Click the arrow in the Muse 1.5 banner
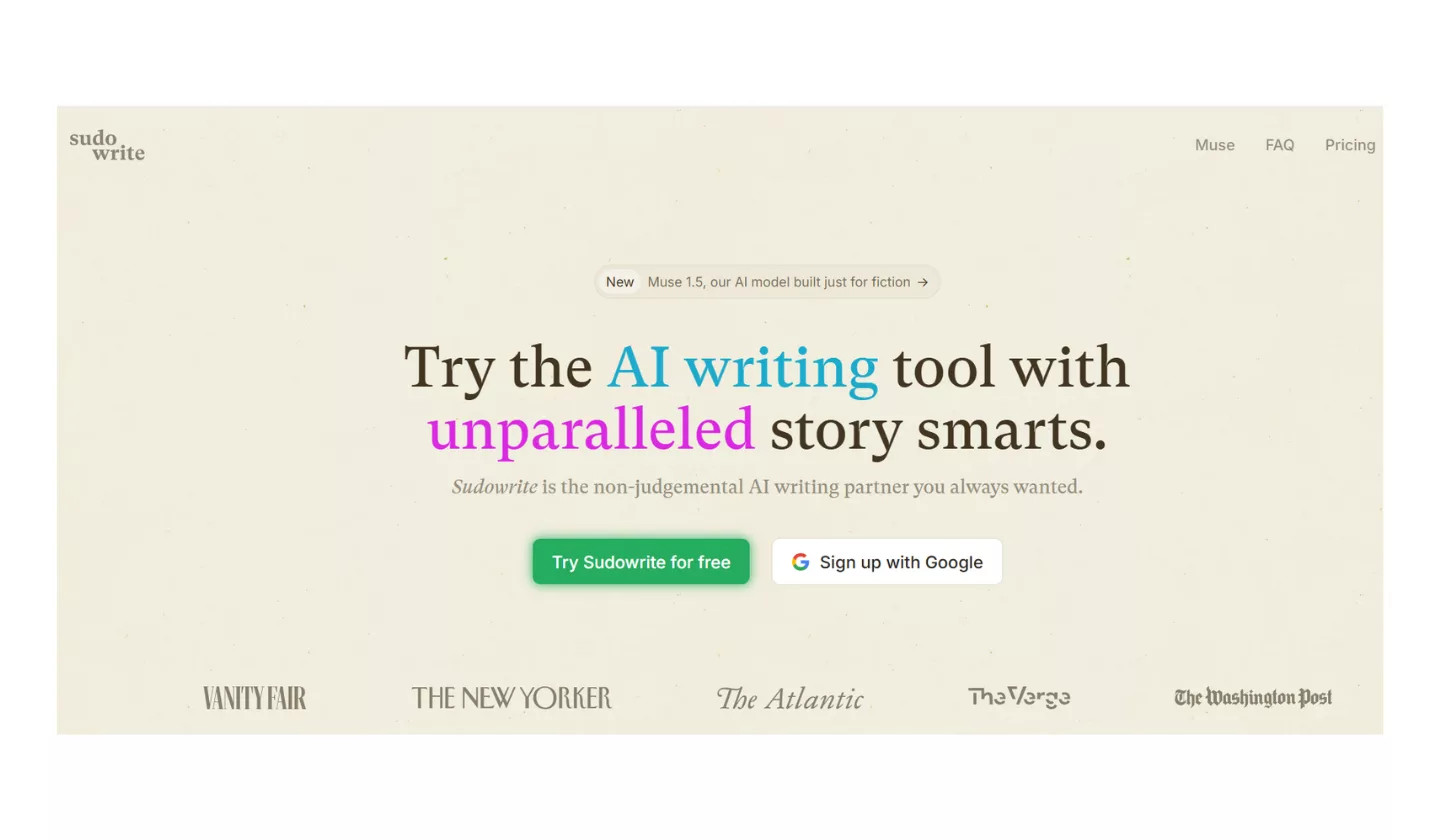Viewport: 1440px width, 840px height. [923, 282]
